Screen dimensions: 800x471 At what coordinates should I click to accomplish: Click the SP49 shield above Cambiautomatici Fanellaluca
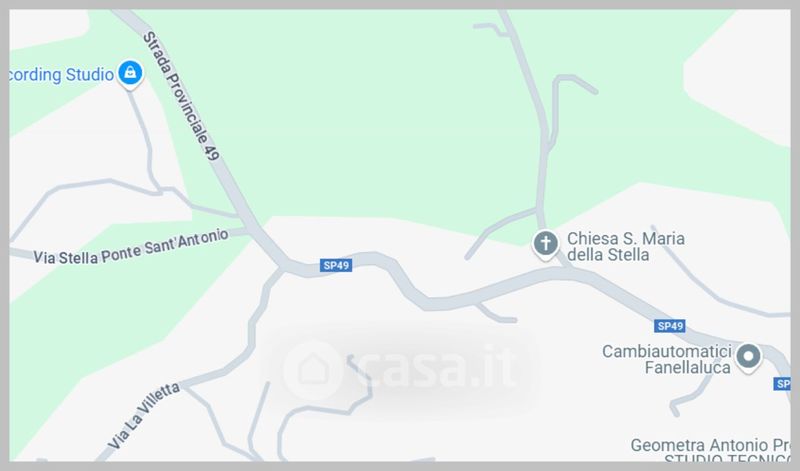pyautogui.click(x=670, y=326)
